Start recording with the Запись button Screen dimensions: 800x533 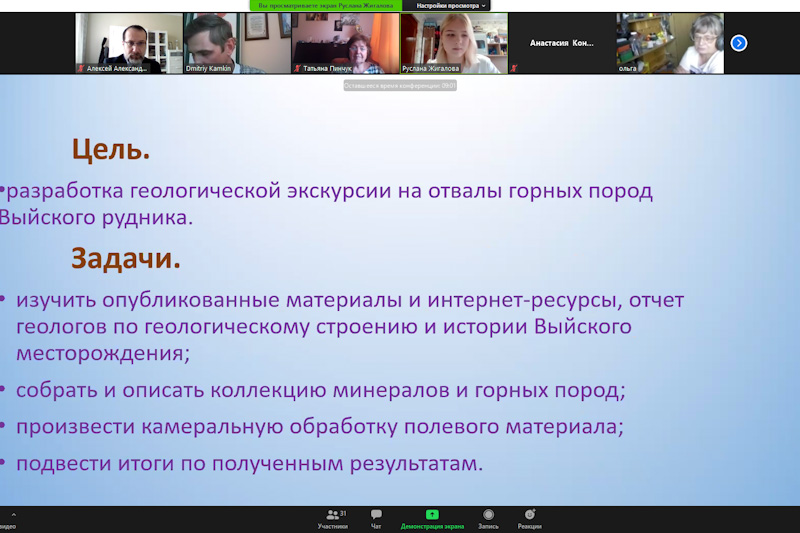488,518
